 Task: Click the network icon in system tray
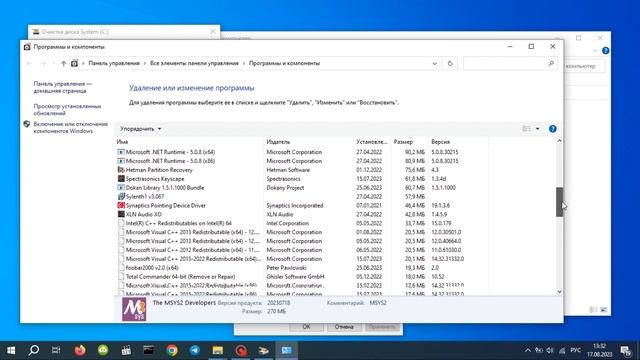click(562, 350)
